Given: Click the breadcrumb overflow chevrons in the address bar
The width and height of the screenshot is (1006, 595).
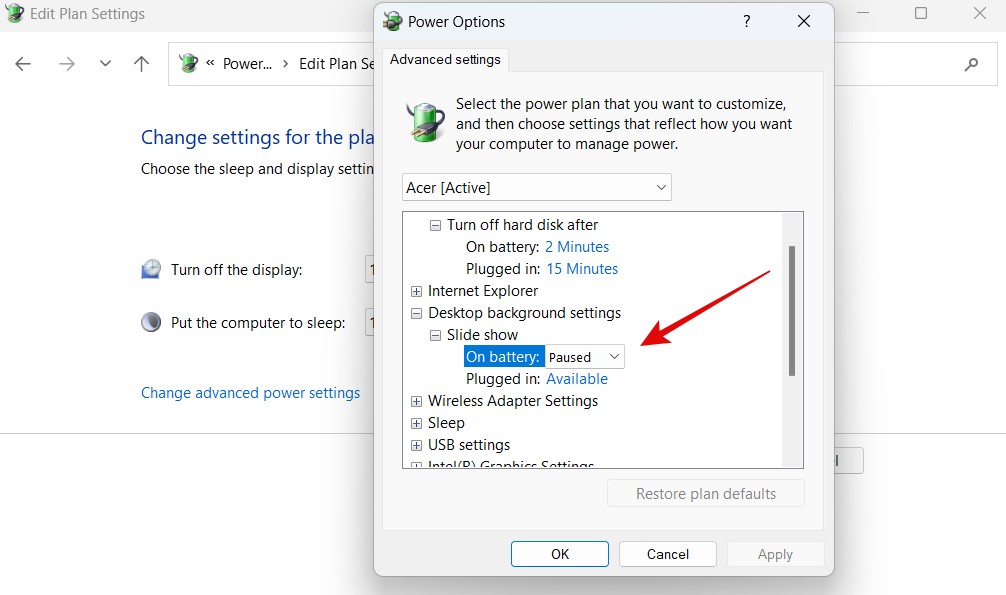Looking at the screenshot, I should pyautogui.click(x=210, y=63).
